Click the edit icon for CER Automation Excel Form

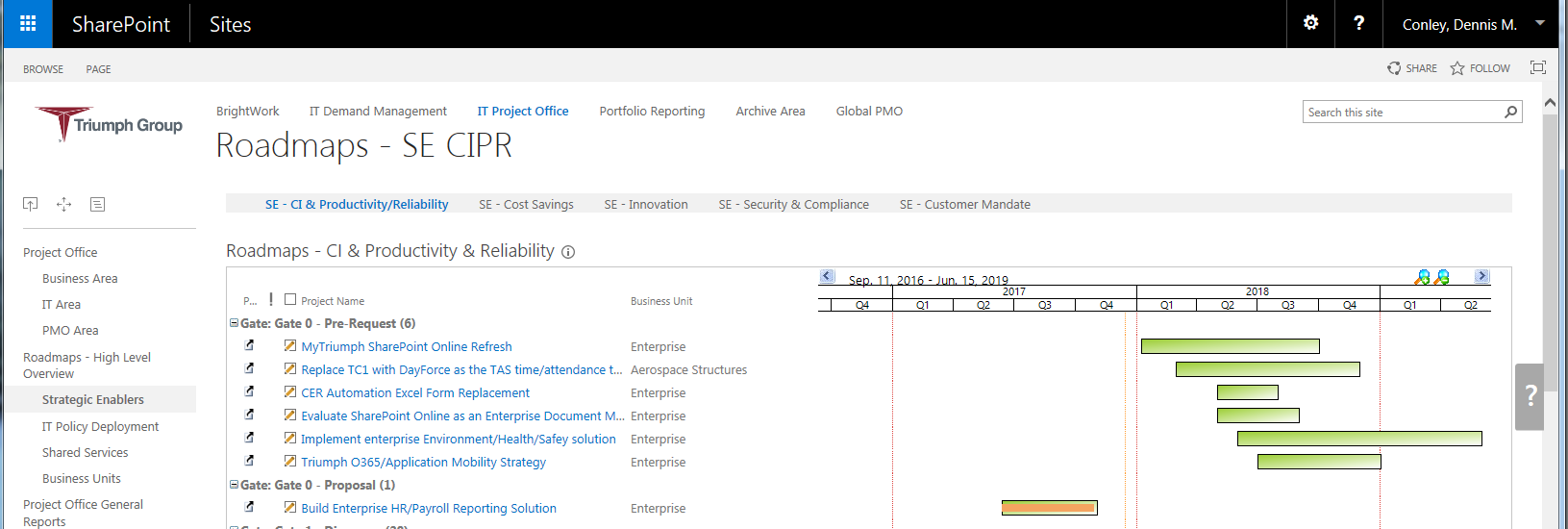point(289,392)
